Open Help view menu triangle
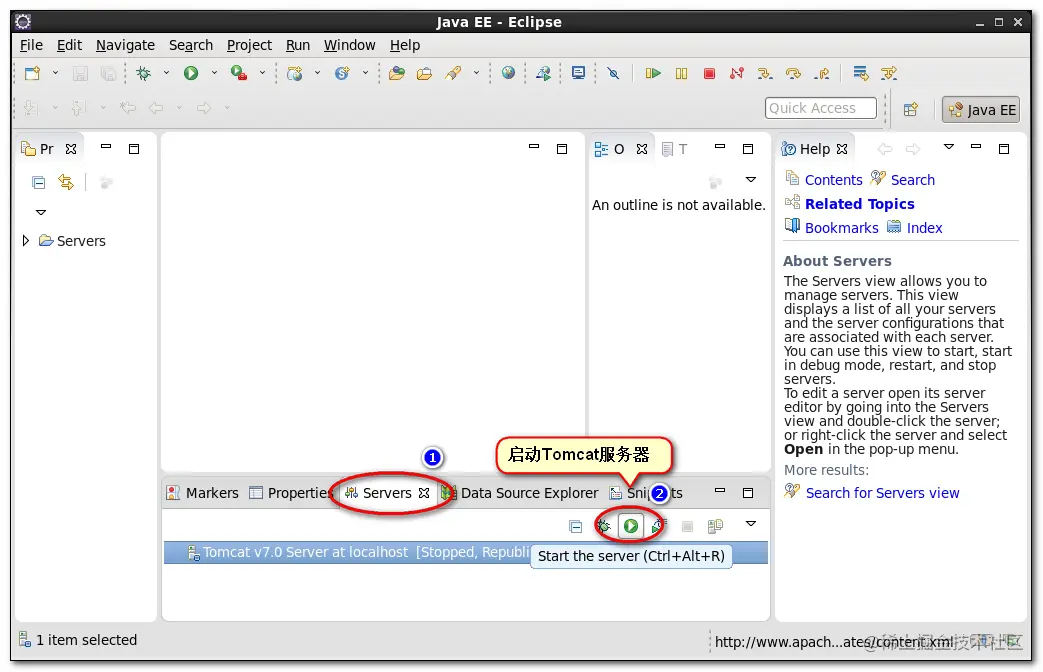1043x672 pixels. click(949, 146)
